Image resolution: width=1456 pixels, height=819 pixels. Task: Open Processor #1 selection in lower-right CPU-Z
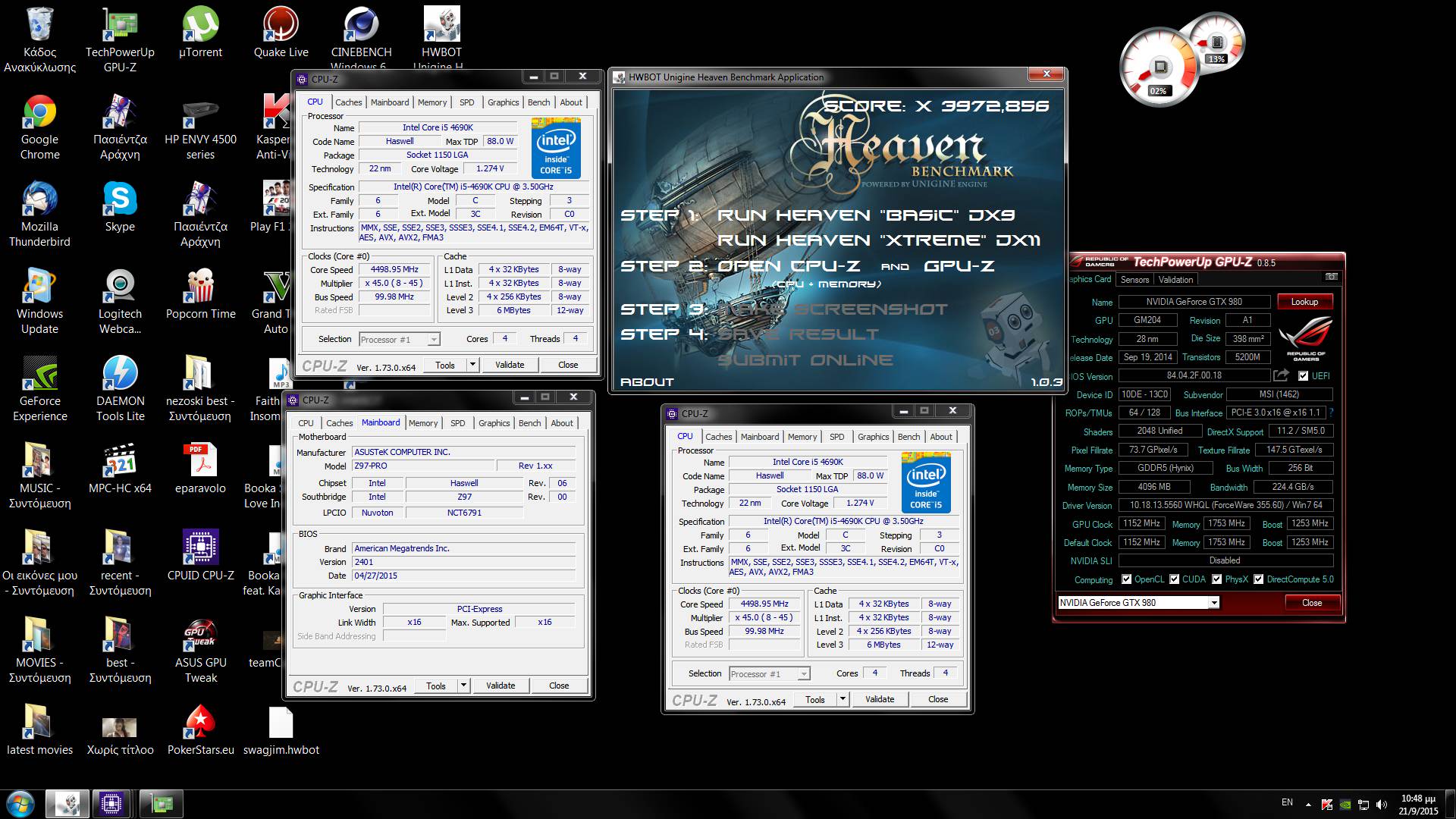pyautogui.click(x=769, y=673)
